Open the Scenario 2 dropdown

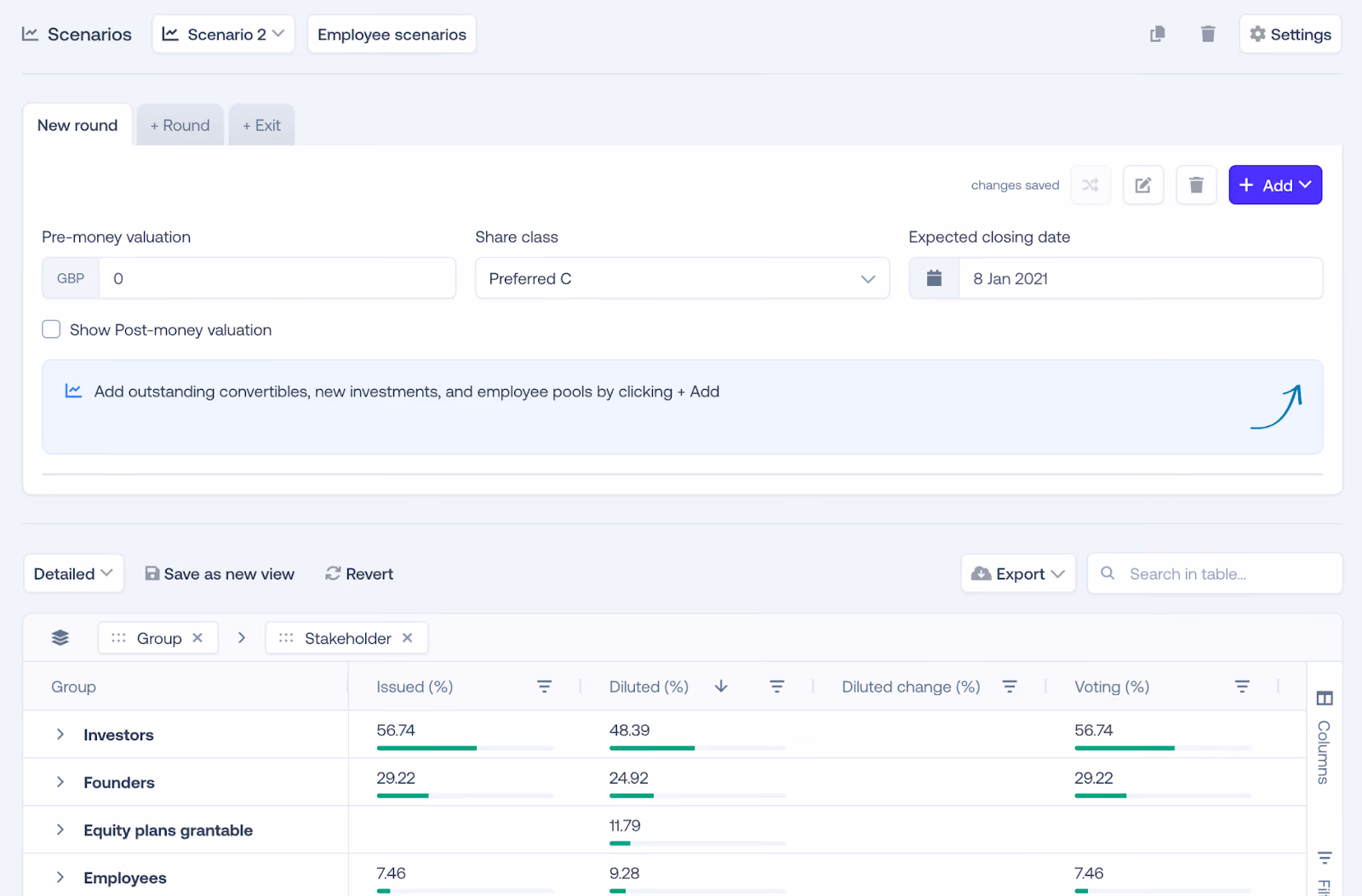point(223,34)
